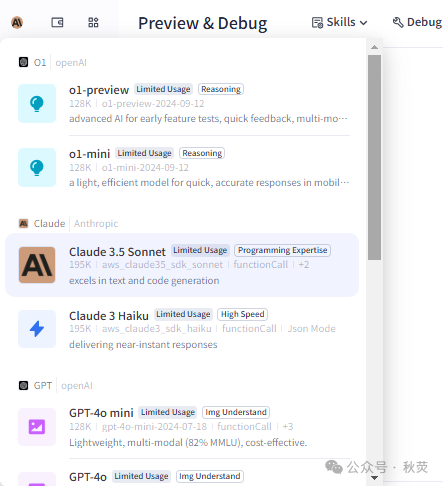The width and height of the screenshot is (443, 486).
Task: Click the Json Mode label on Claude 3 Haiku
Action: pos(312,329)
